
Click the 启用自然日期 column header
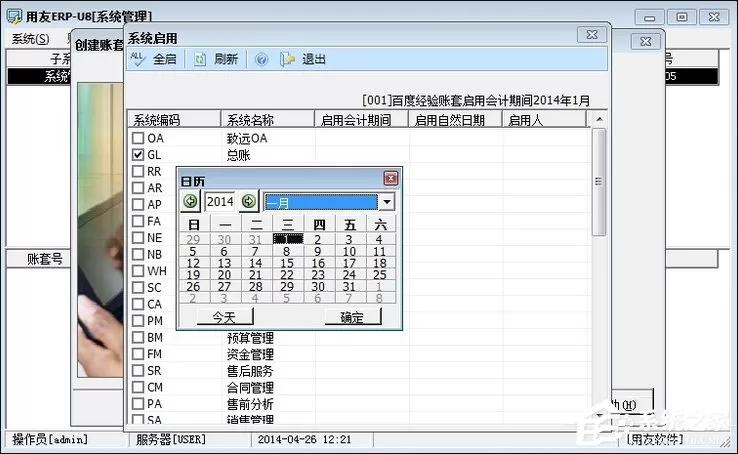tap(455, 119)
